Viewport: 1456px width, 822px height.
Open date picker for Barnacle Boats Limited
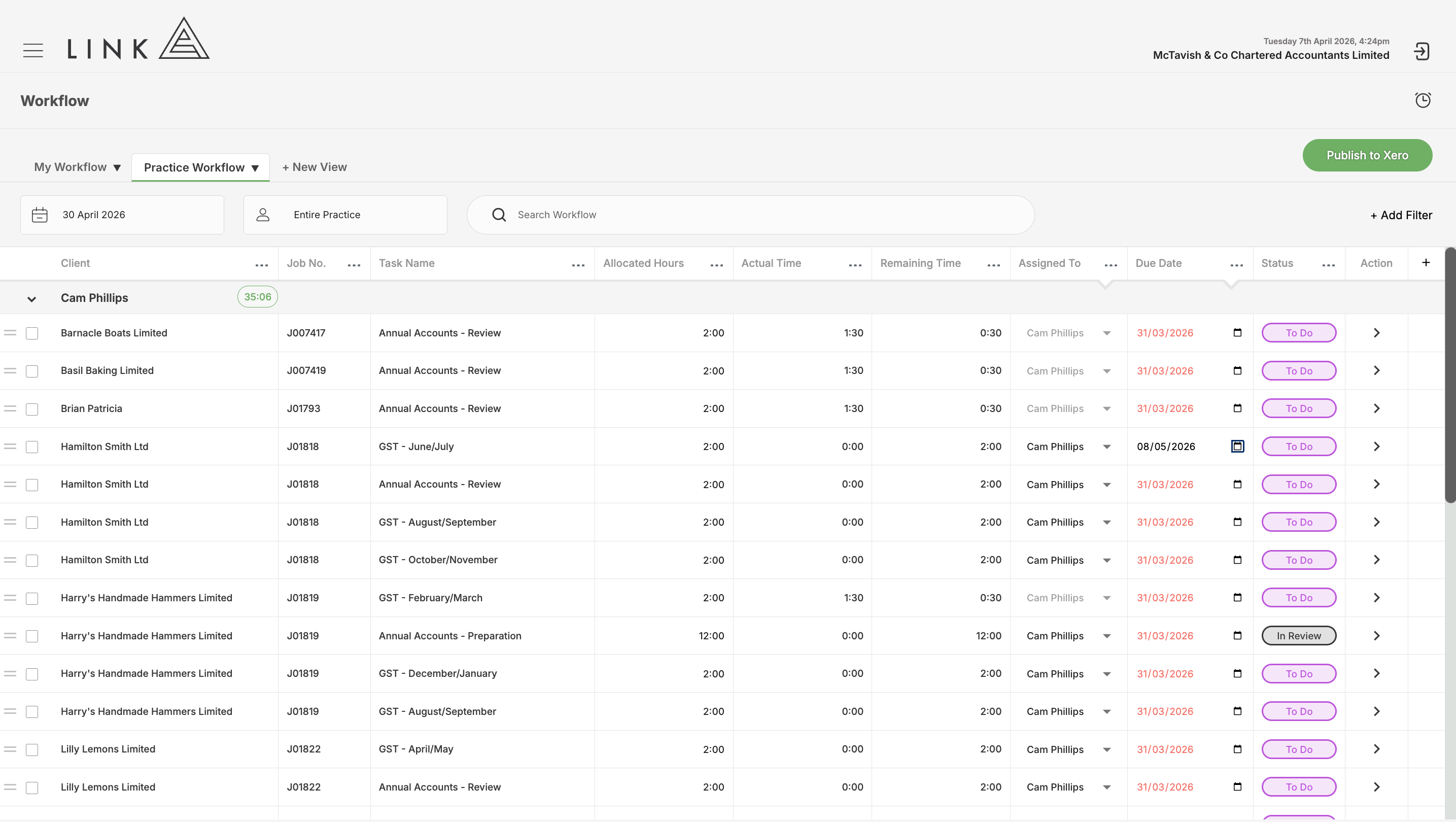click(x=1237, y=332)
